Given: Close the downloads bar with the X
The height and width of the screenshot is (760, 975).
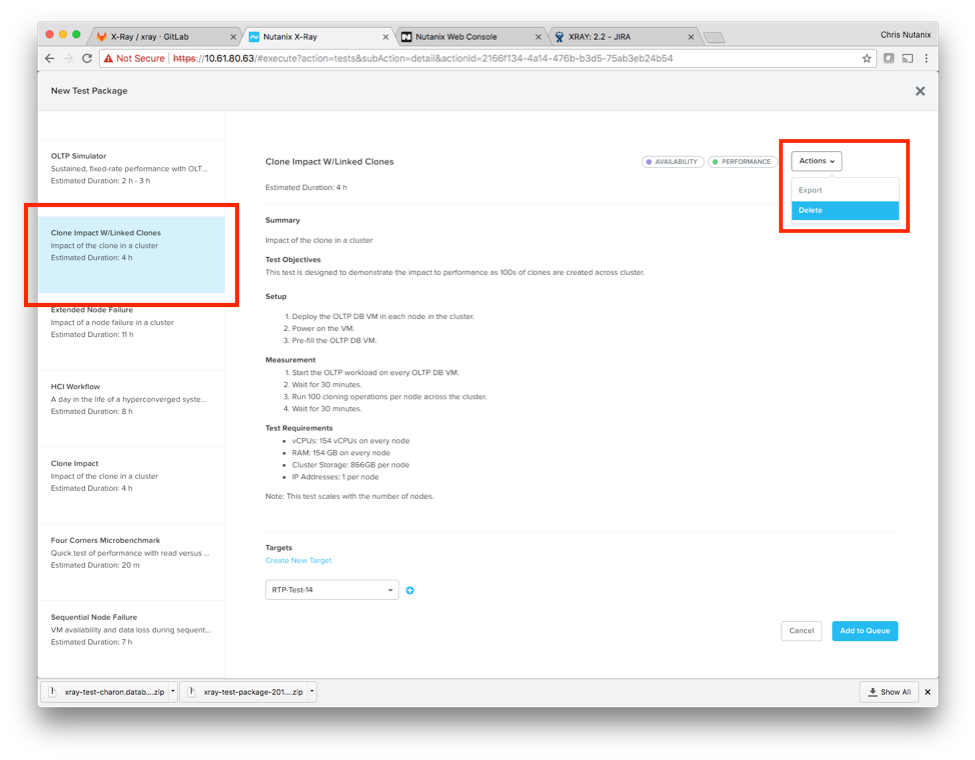Looking at the screenshot, I should click(x=927, y=692).
